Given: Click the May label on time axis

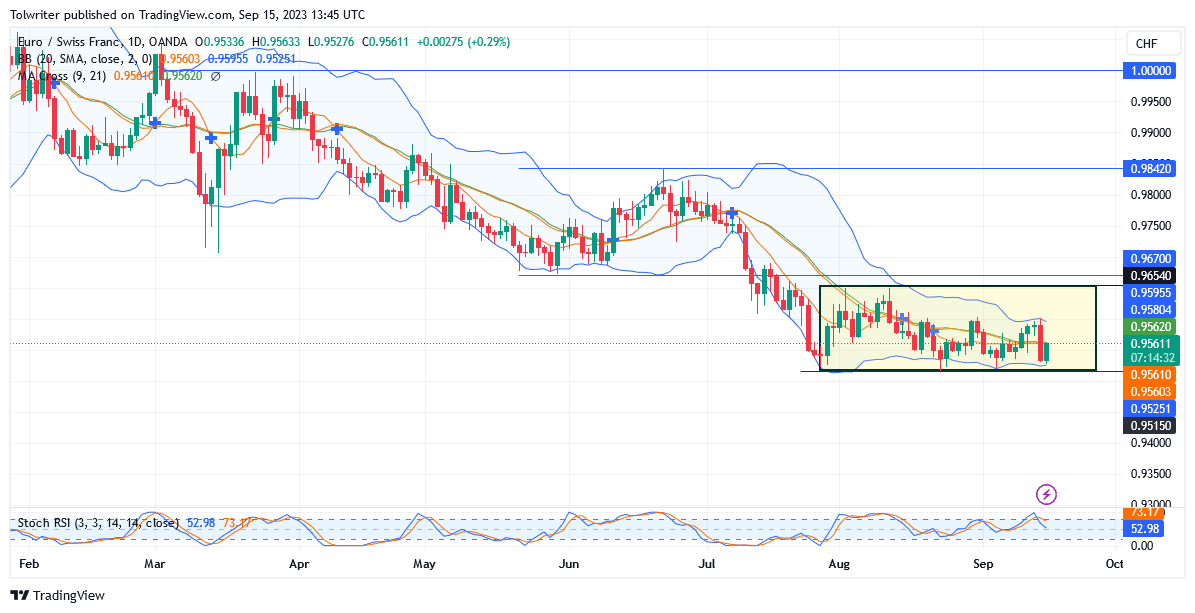Looking at the screenshot, I should (x=424, y=565).
